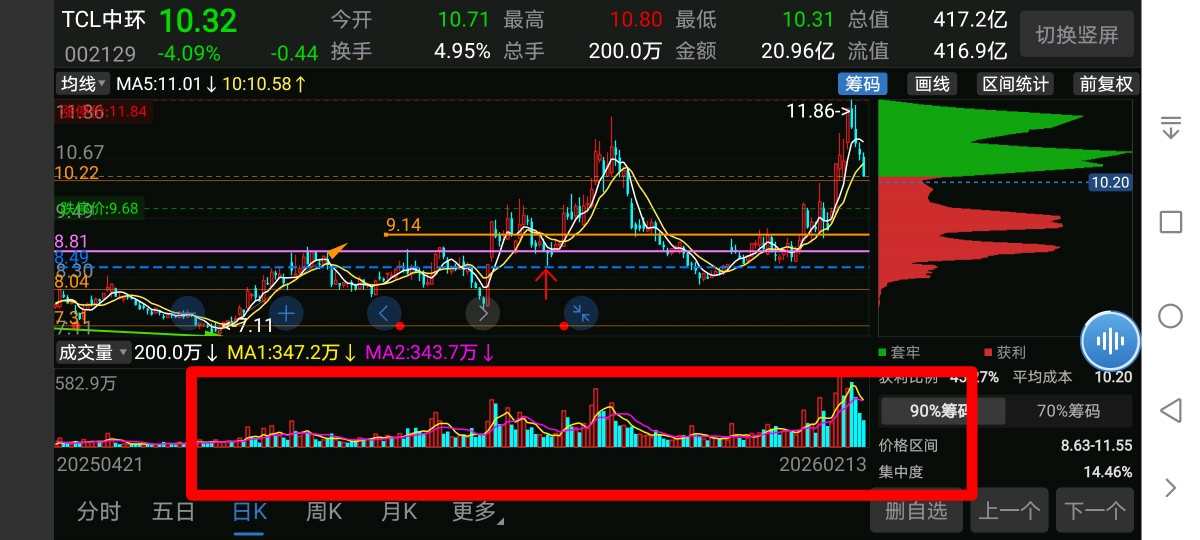Select the 90%筹码 option

(x=940, y=410)
